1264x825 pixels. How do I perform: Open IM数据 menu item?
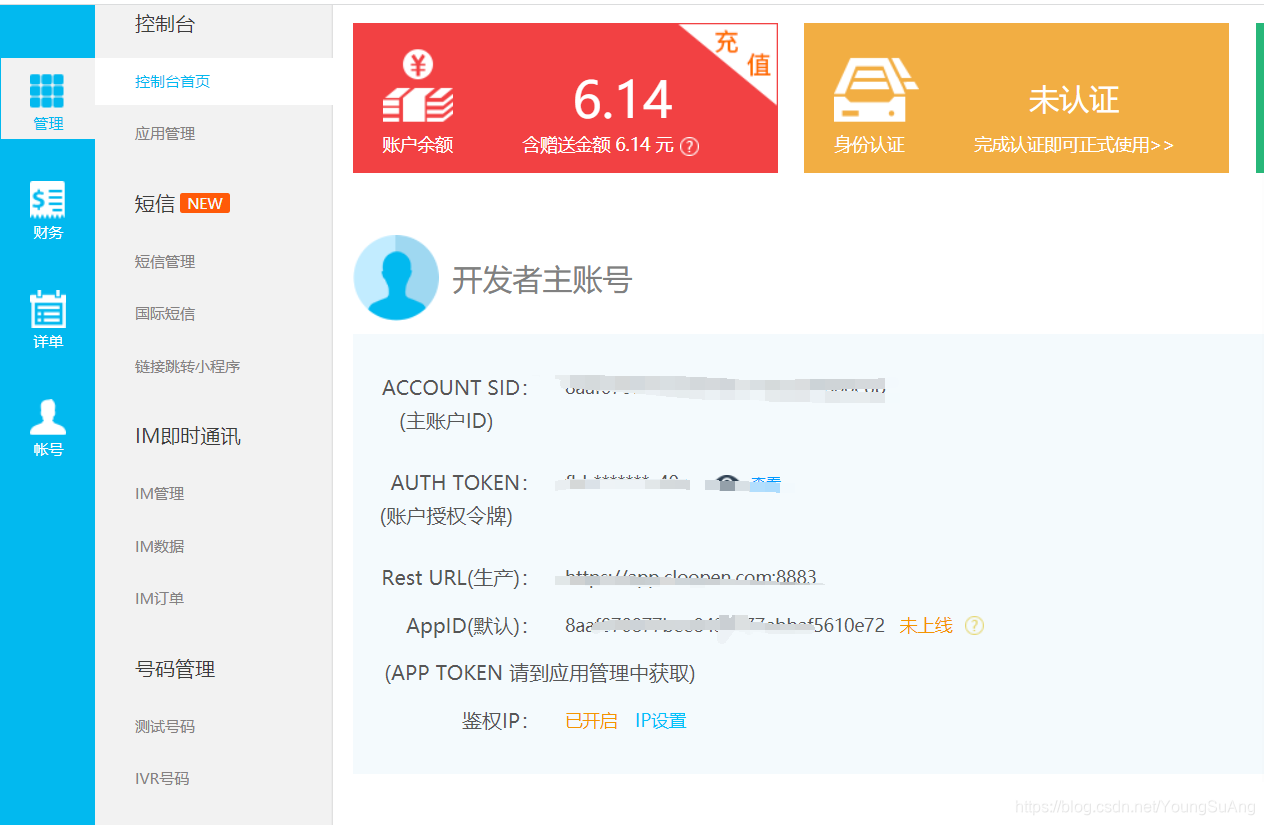[160, 547]
